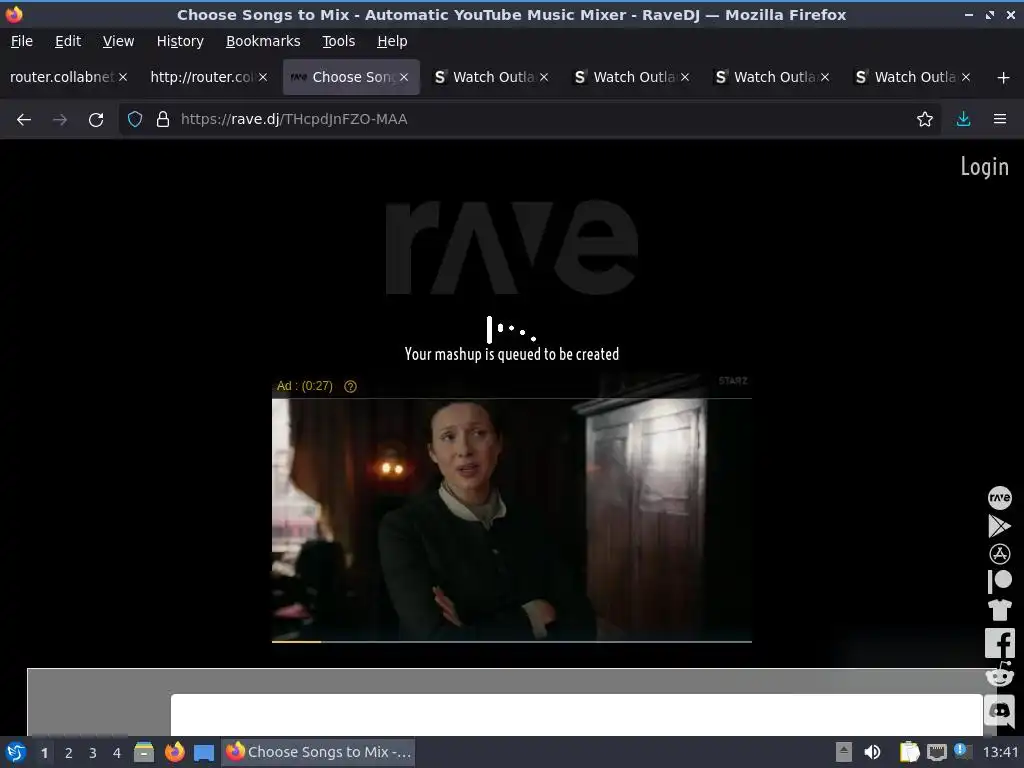Go back with the browser back arrow

click(x=24, y=120)
